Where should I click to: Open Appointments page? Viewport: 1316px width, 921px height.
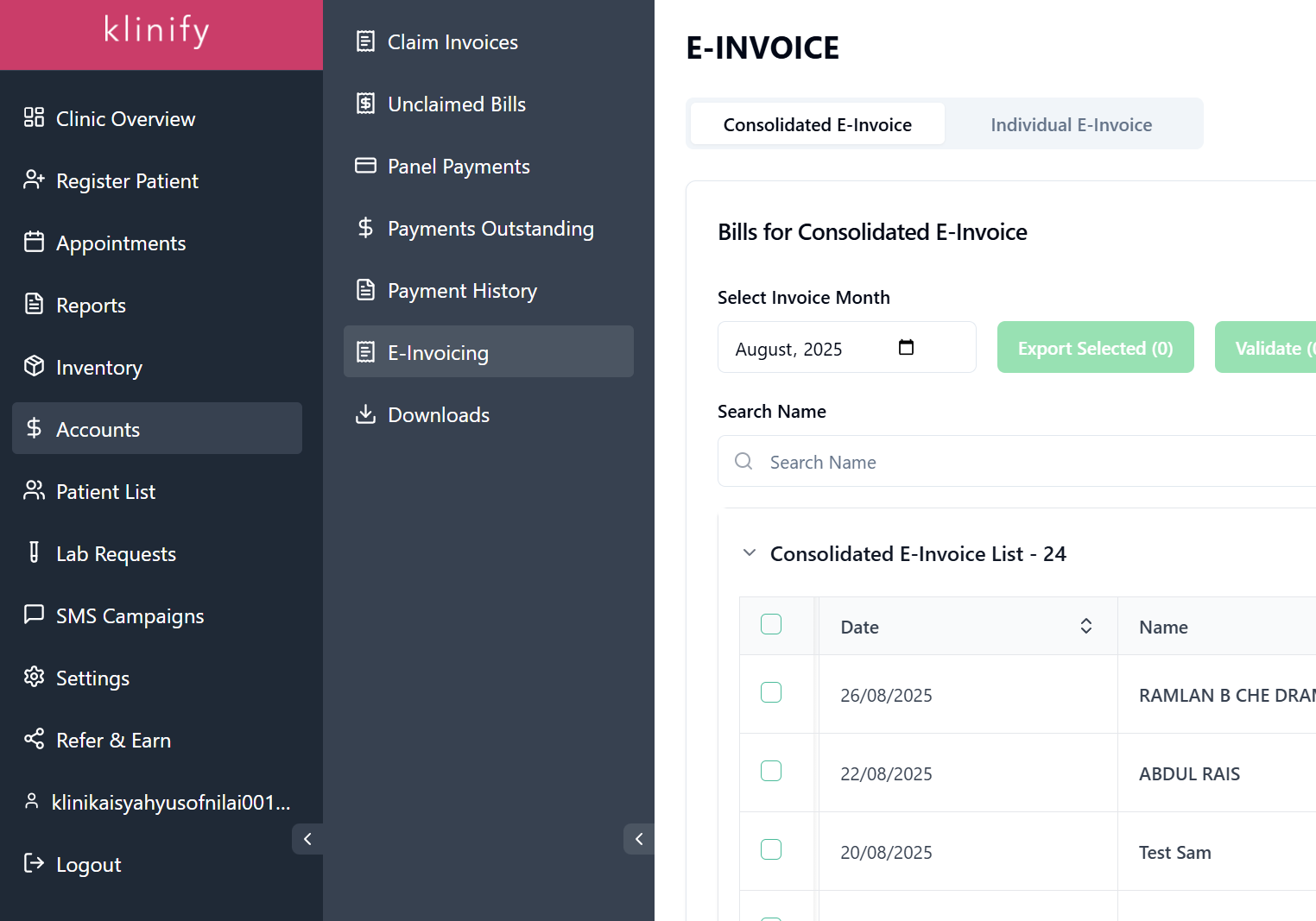[x=157, y=242]
